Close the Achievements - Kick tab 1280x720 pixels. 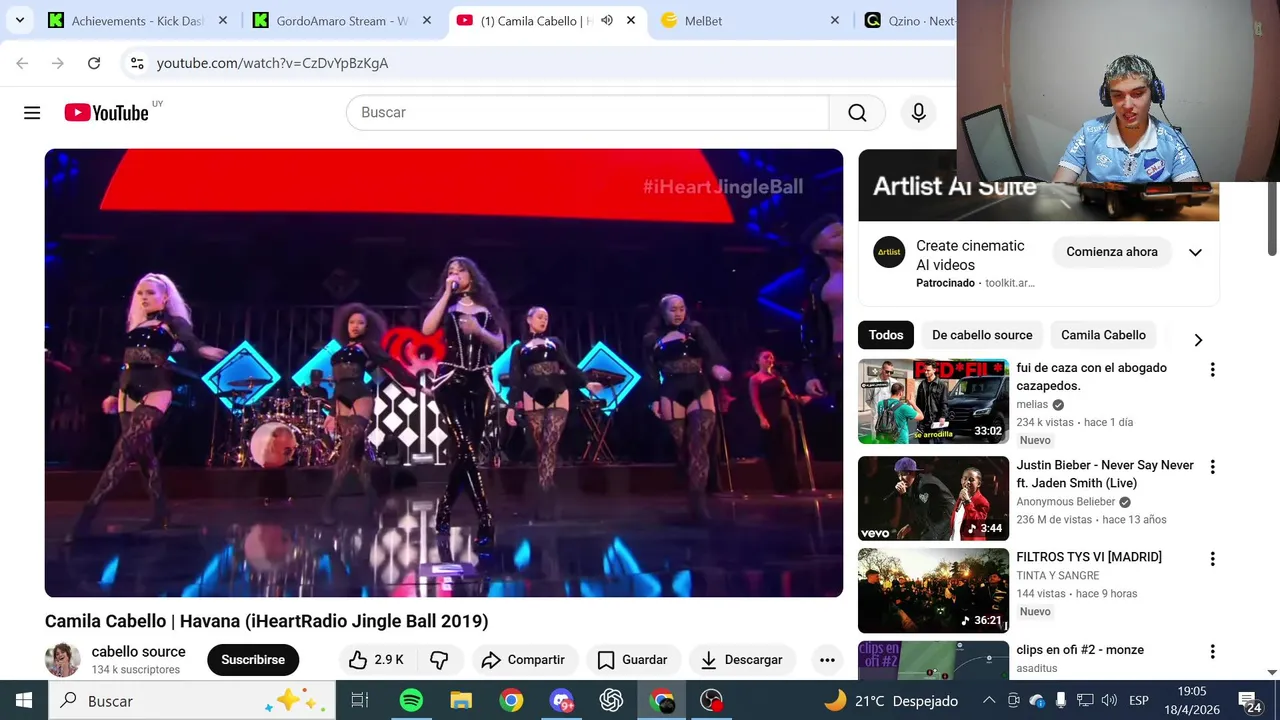coord(223,20)
